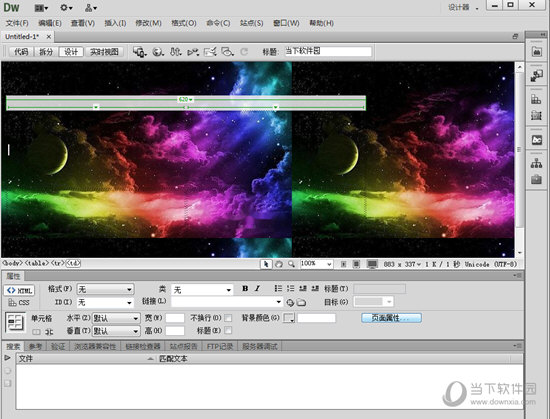Open the gear extension menu in title bar
The width and height of the screenshot is (550, 419).
click(x=66, y=7)
